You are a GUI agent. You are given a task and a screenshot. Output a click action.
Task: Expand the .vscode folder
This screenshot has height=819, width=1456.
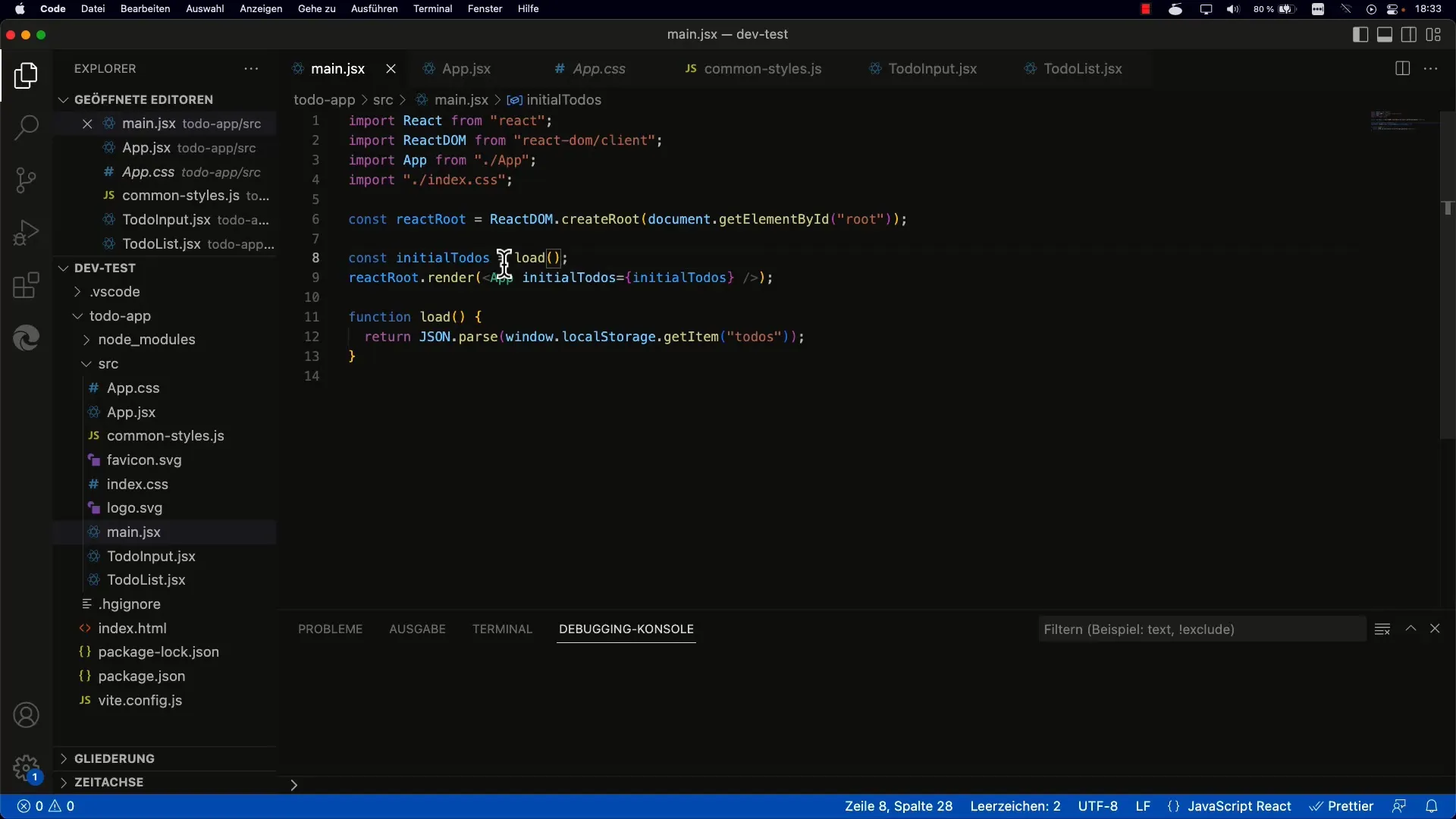(115, 292)
